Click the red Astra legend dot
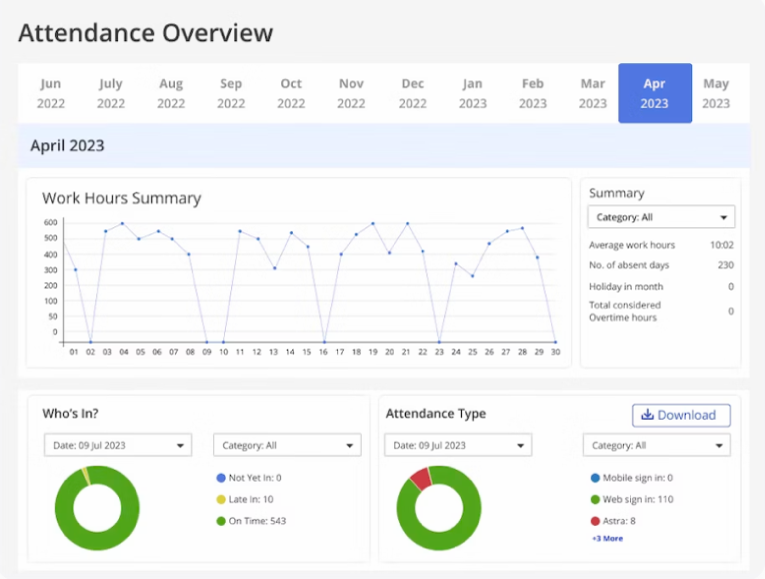The width and height of the screenshot is (765, 579). (595, 520)
